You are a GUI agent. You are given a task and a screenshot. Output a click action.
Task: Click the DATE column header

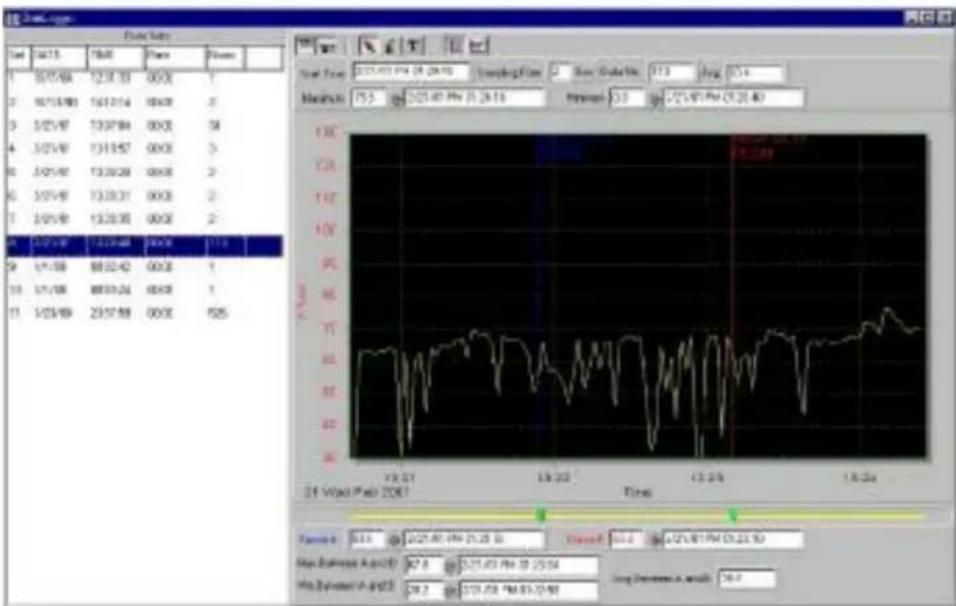[59, 57]
